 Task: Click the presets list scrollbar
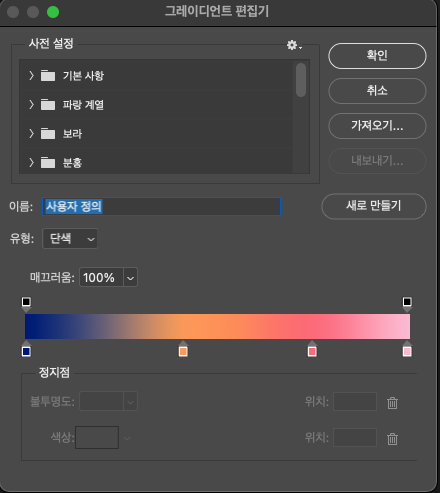point(301,80)
